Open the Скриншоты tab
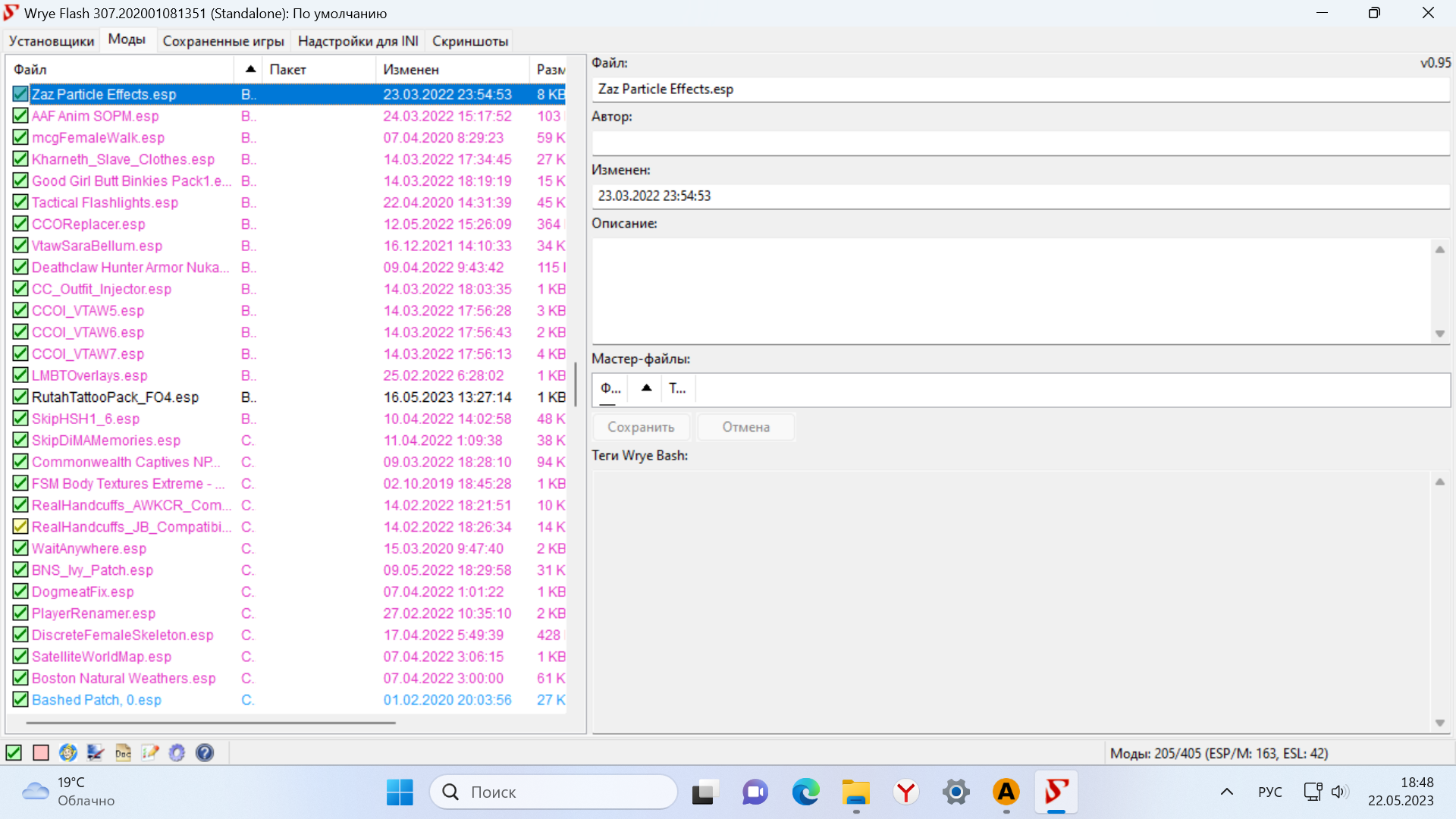Screen dimensions: 1456x819 coord(470,41)
